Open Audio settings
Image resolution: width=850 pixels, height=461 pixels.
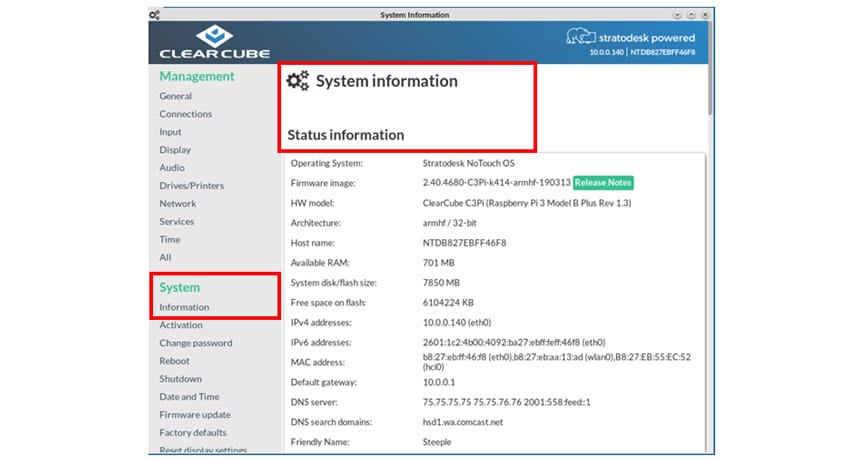click(x=172, y=168)
